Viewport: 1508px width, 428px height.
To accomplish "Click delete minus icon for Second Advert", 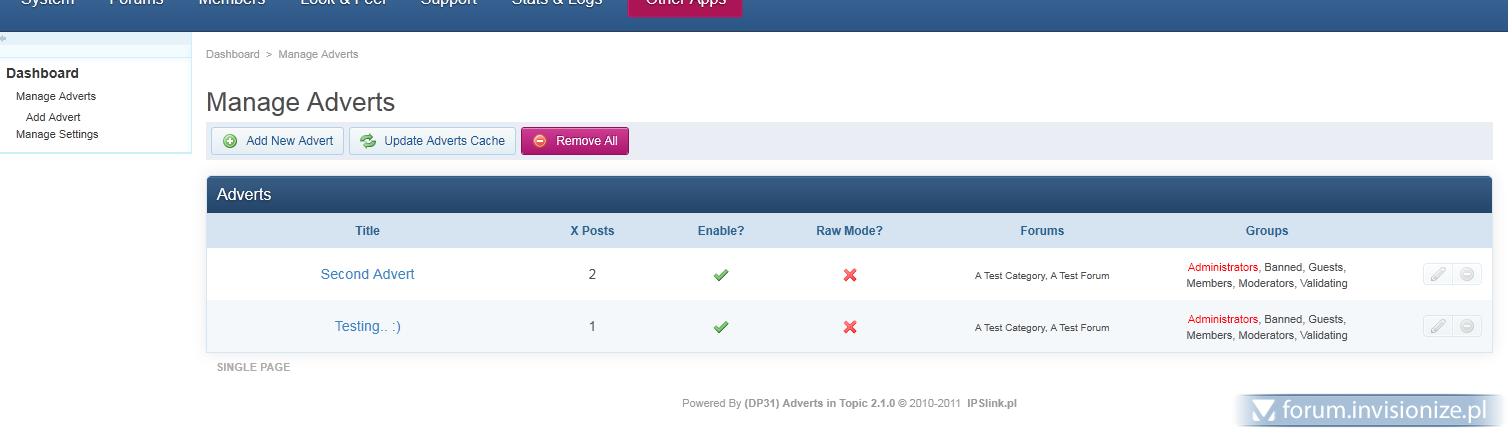I will [1467, 274].
